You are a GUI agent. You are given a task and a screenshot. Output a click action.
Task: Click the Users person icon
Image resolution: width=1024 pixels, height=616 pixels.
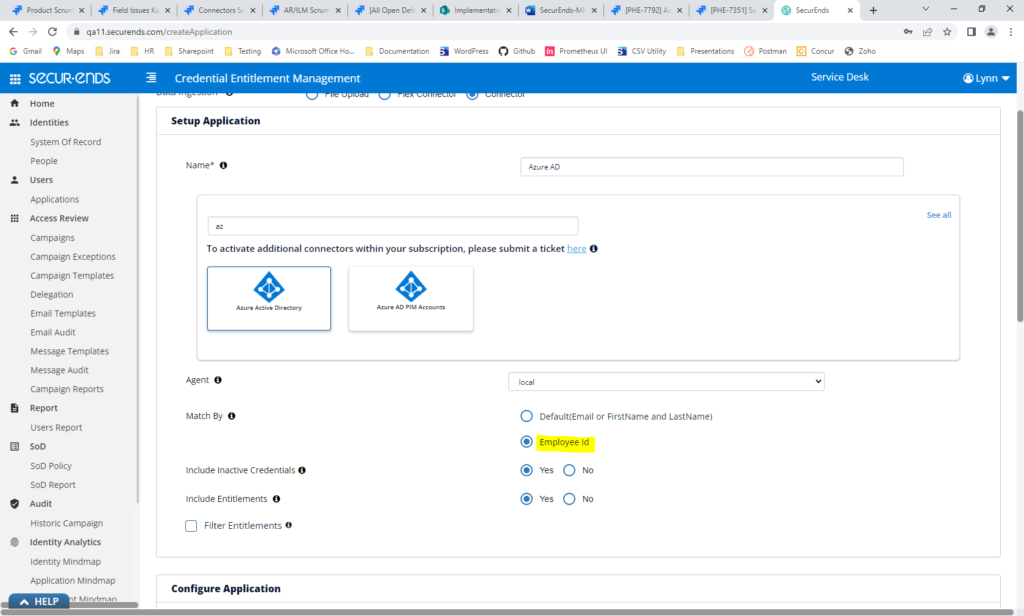pos(14,180)
